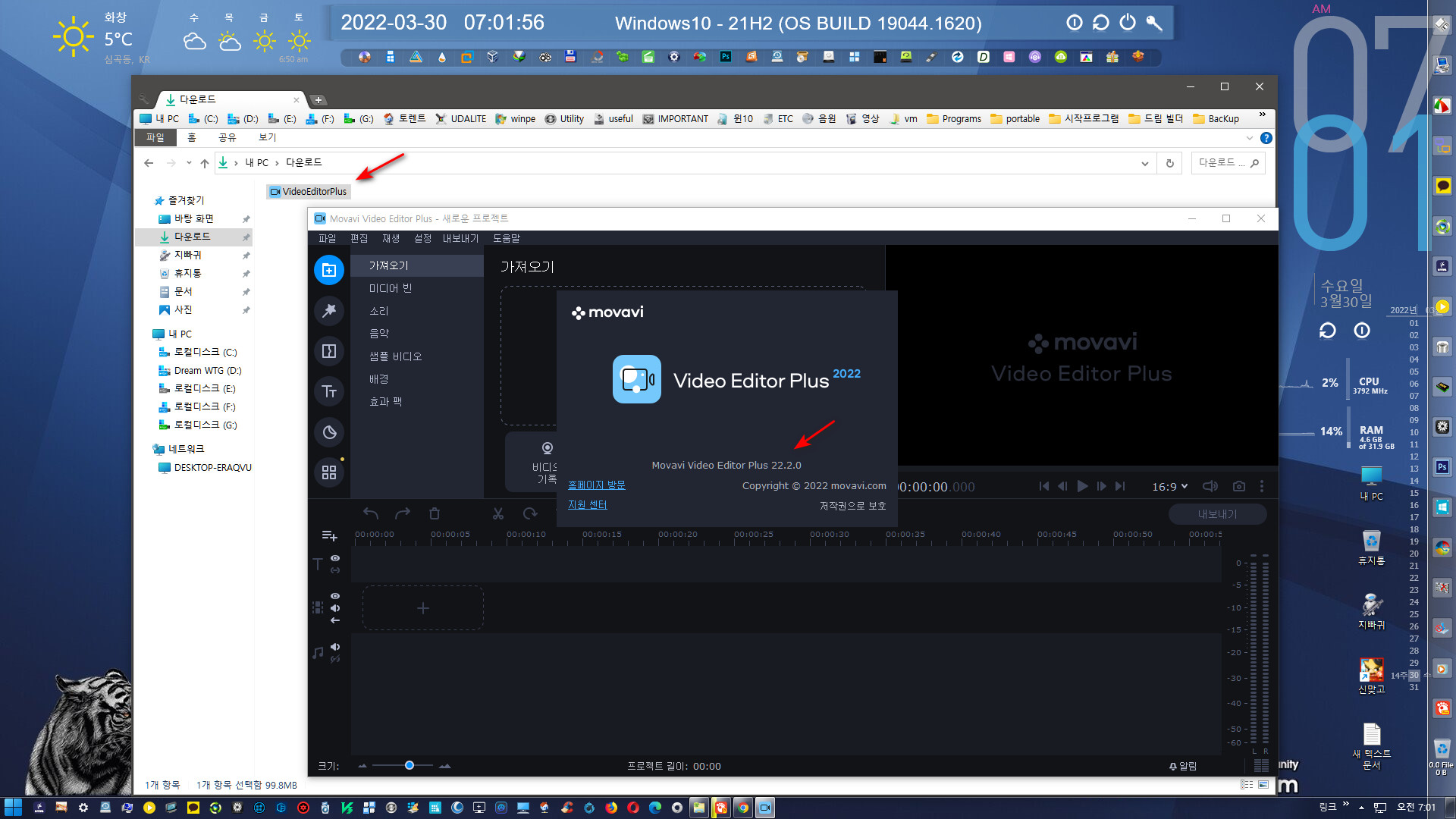Image resolution: width=1456 pixels, height=819 pixels.
Task: Expand the Explorer ribbon chevron
Action: coord(1249,138)
